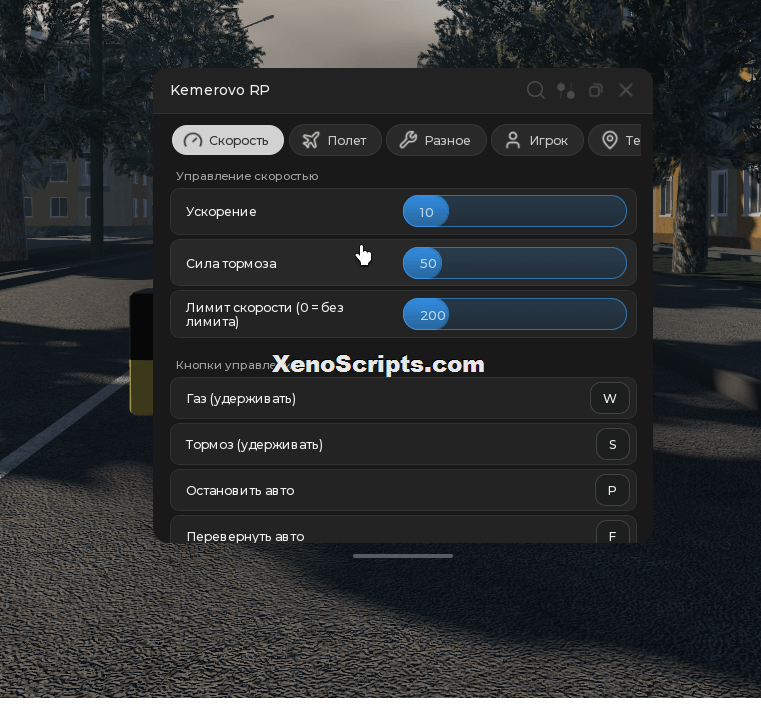Change the W keybind for Газ

coord(610,398)
